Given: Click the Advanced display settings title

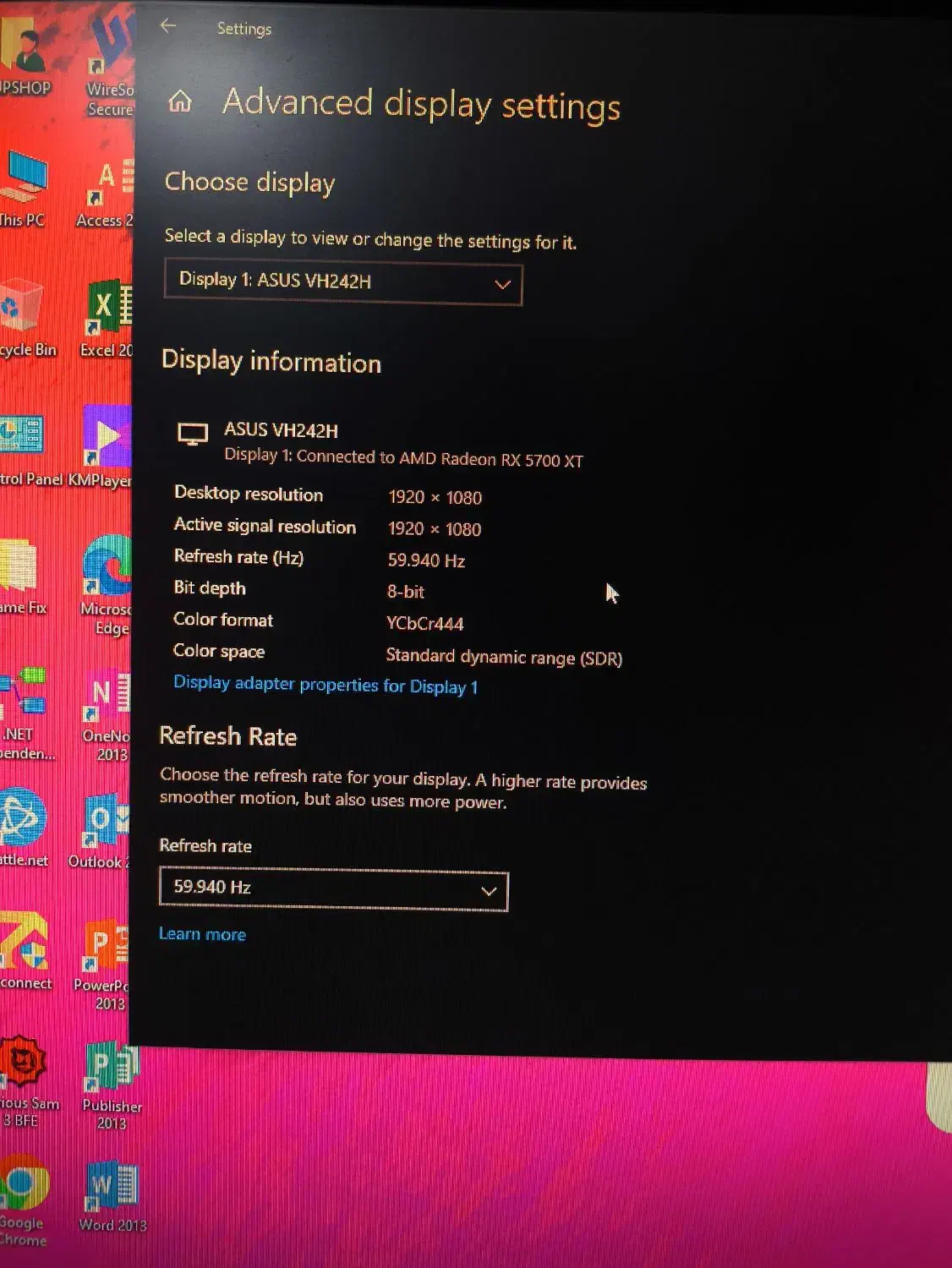Looking at the screenshot, I should [421, 104].
